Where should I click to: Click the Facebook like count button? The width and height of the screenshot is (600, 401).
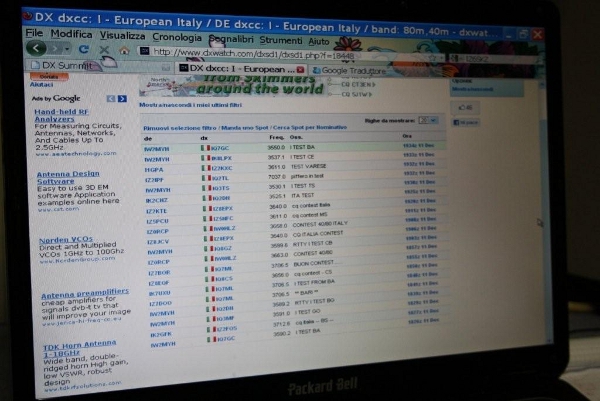tap(465, 108)
